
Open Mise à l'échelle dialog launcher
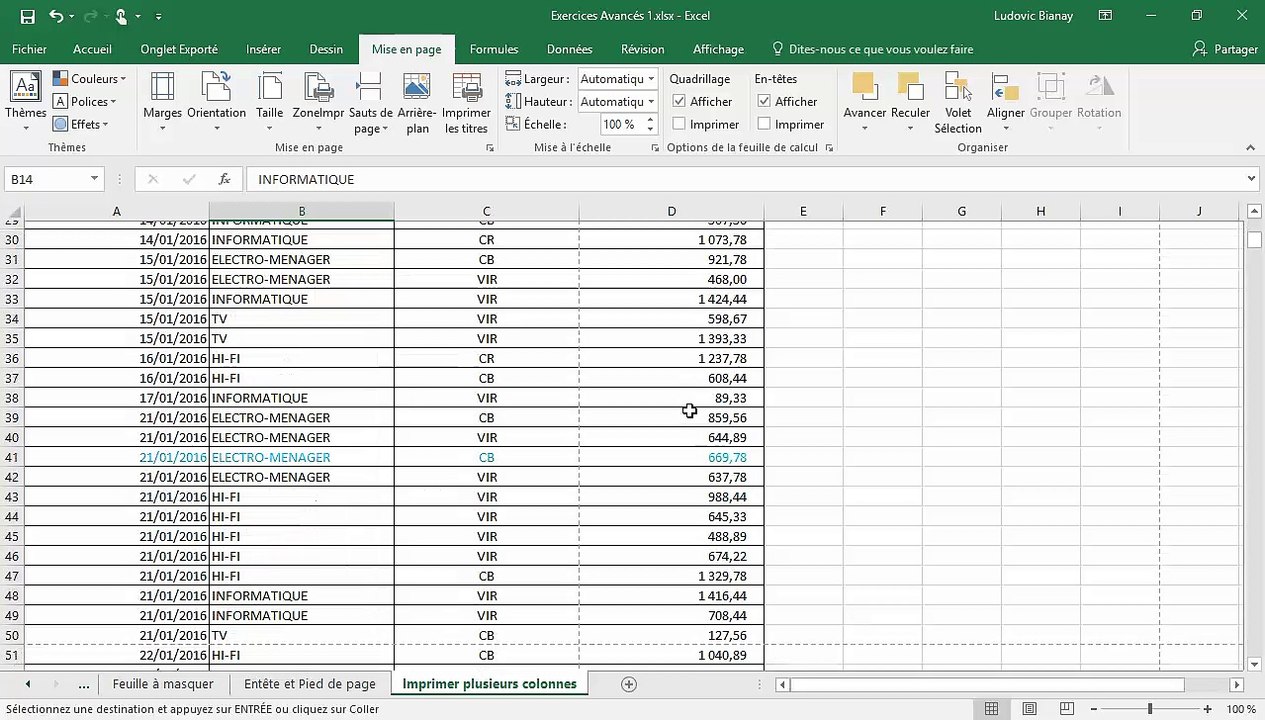click(655, 148)
